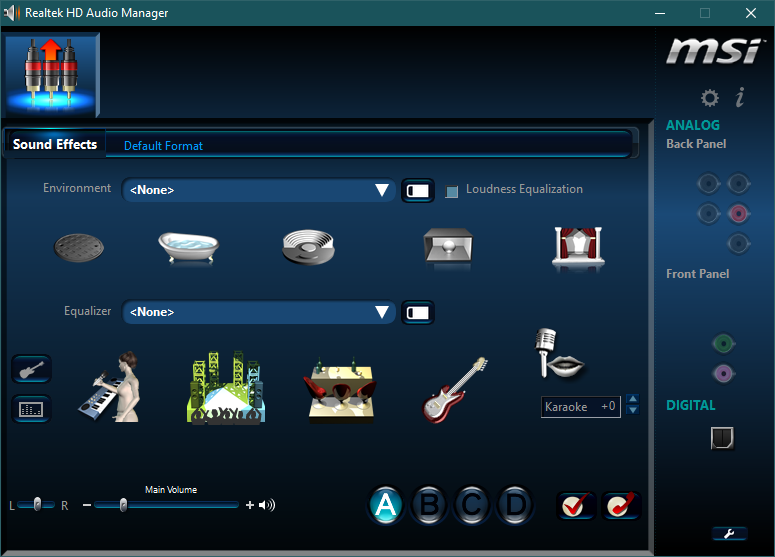Click the Karaoke +0 value field
The image size is (775, 557).
point(581,407)
